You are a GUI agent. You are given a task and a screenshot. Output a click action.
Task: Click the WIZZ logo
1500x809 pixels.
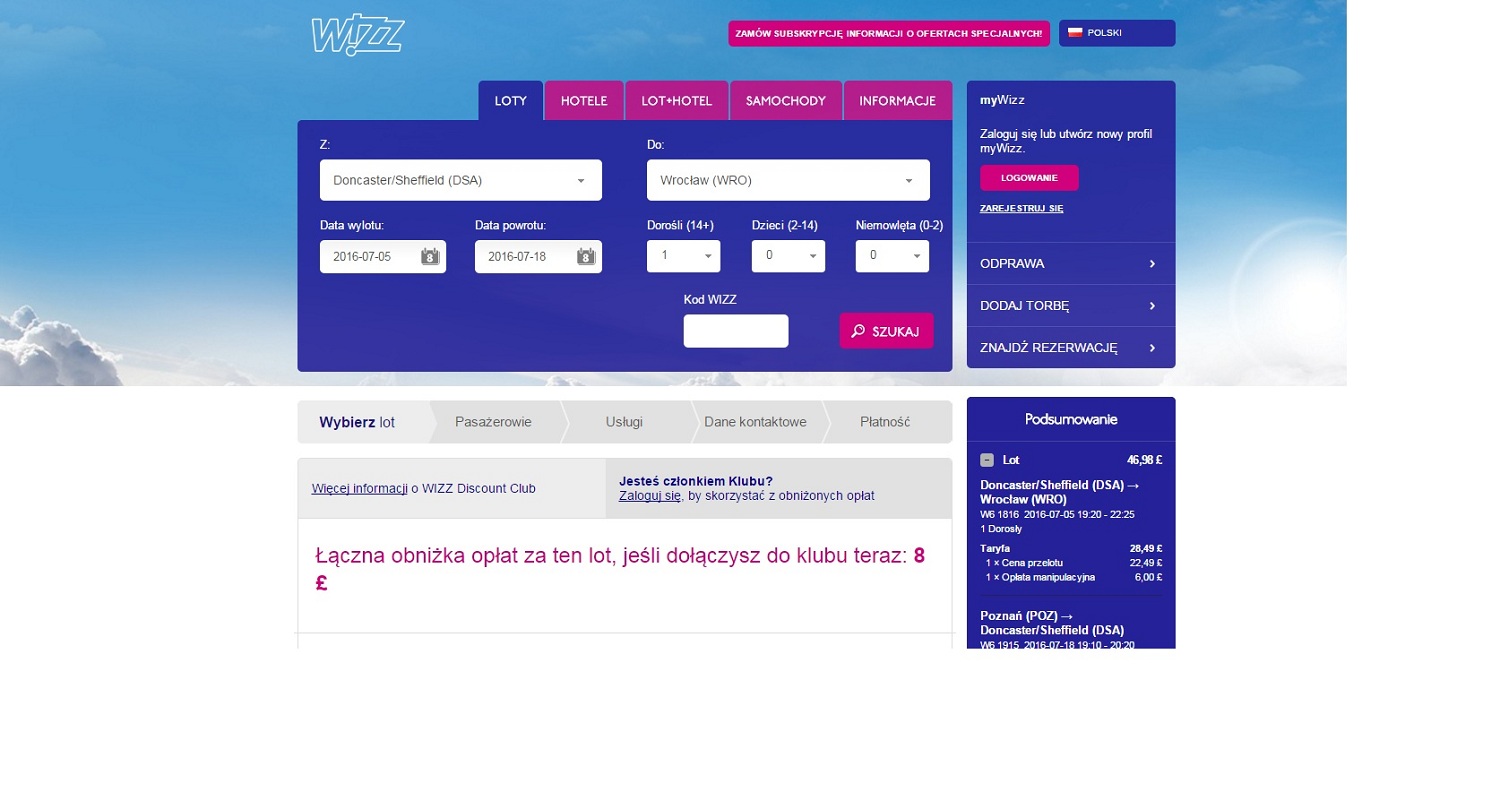(357, 35)
